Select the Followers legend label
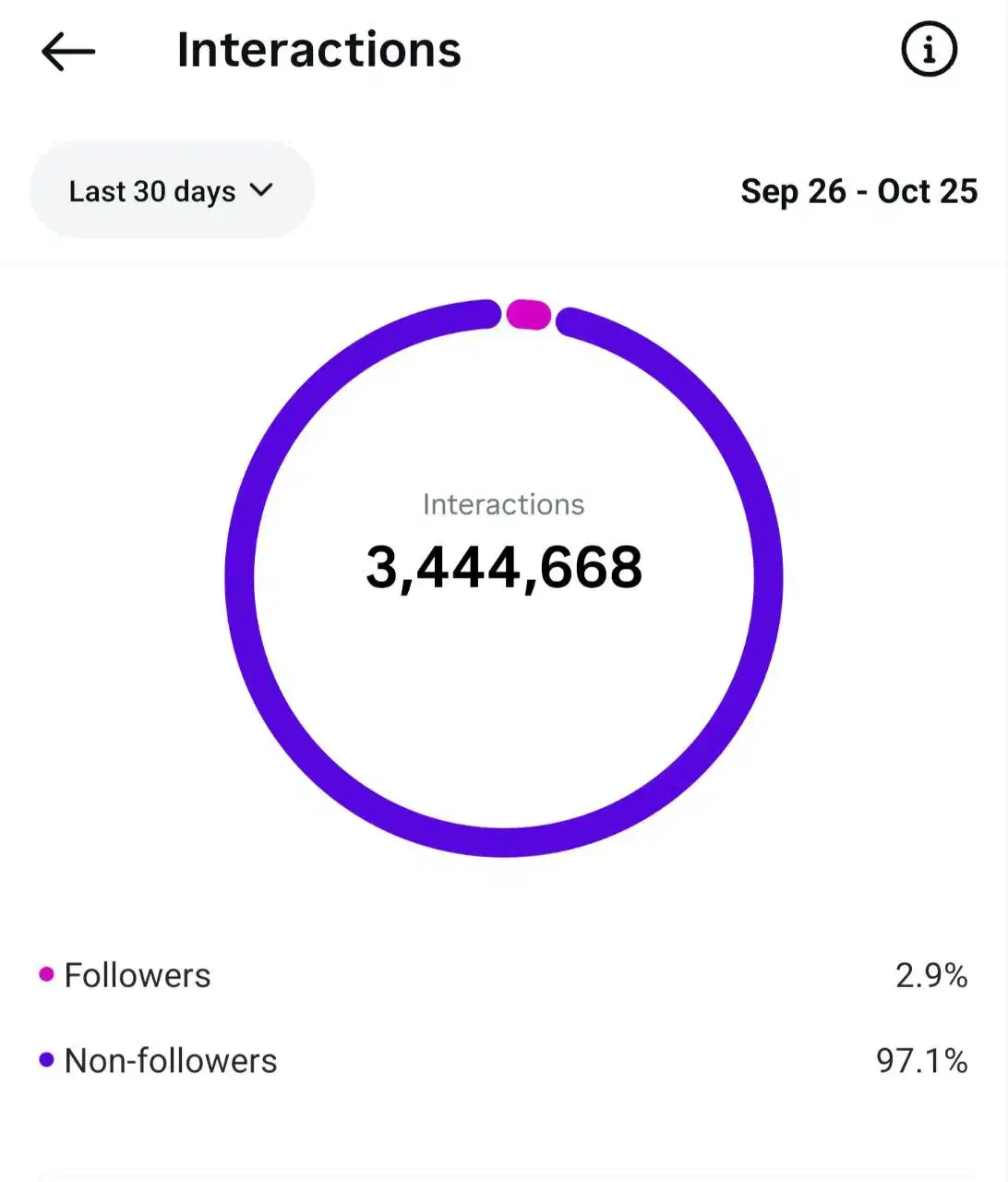This screenshot has width=1008, height=1182. [138, 975]
